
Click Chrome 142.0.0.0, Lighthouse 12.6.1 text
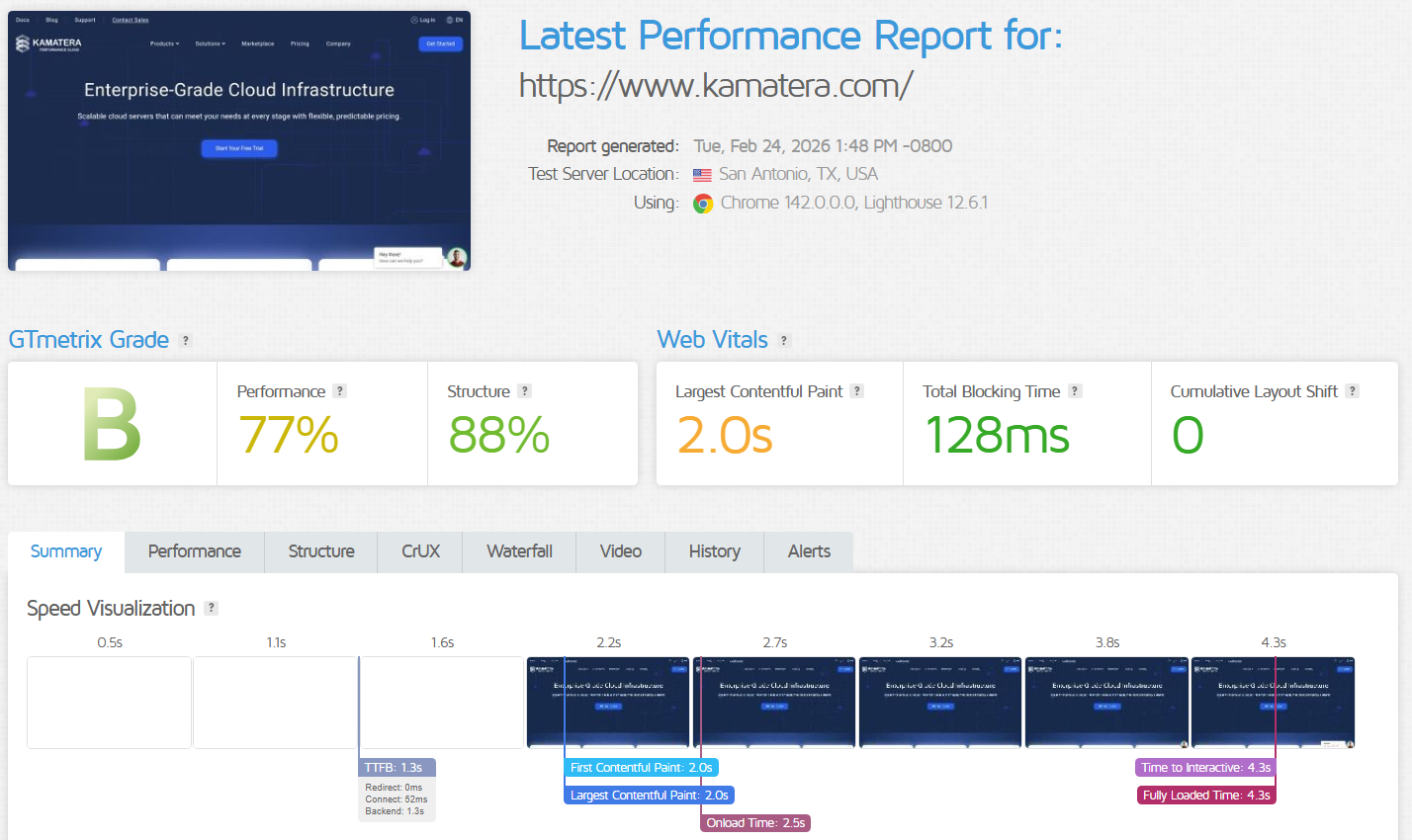(854, 203)
